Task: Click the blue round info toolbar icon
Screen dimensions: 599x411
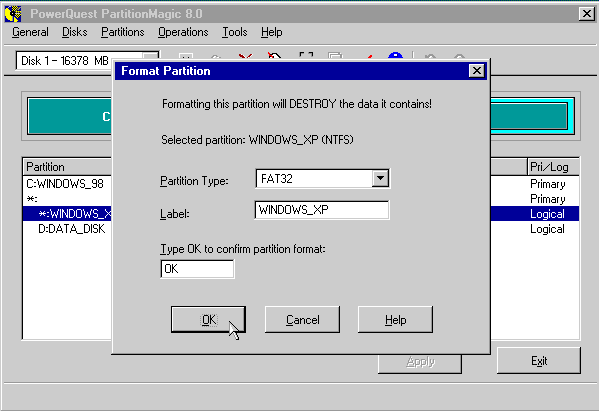Action: (395, 56)
